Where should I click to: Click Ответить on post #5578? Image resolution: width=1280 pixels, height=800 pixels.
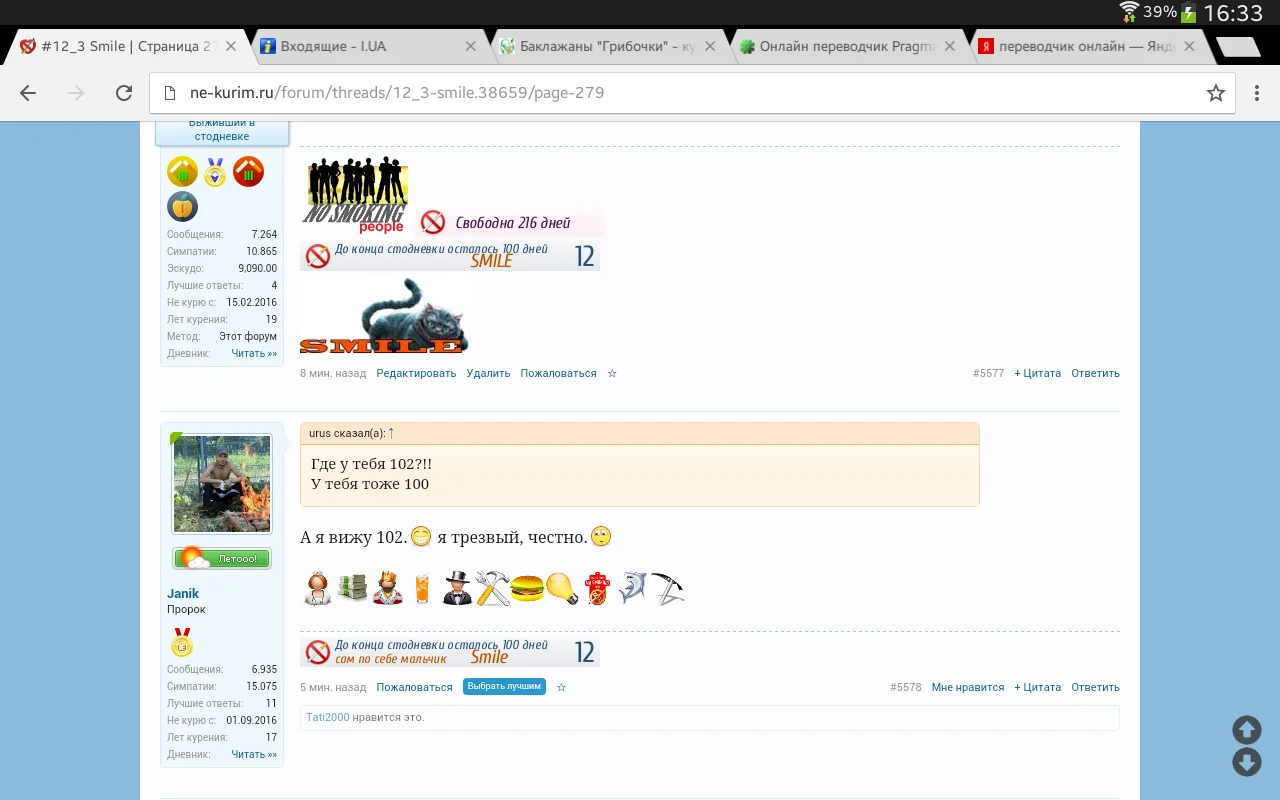(1095, 687)
